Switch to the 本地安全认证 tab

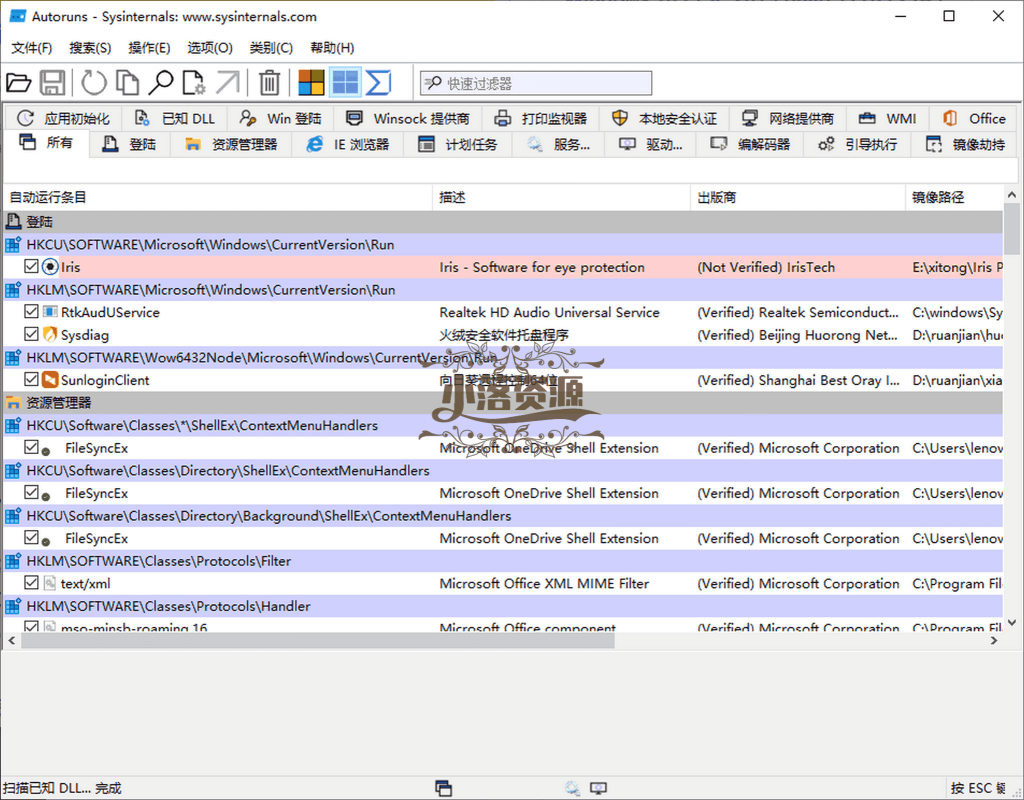coord(664,118)
